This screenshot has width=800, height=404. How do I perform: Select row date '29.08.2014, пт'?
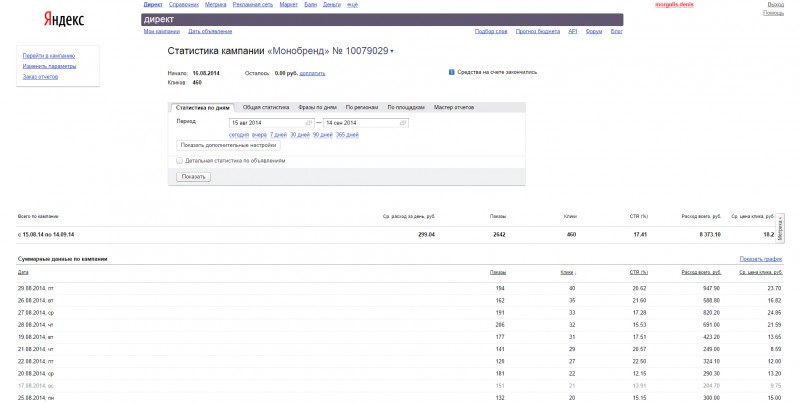tap(36, 289)
